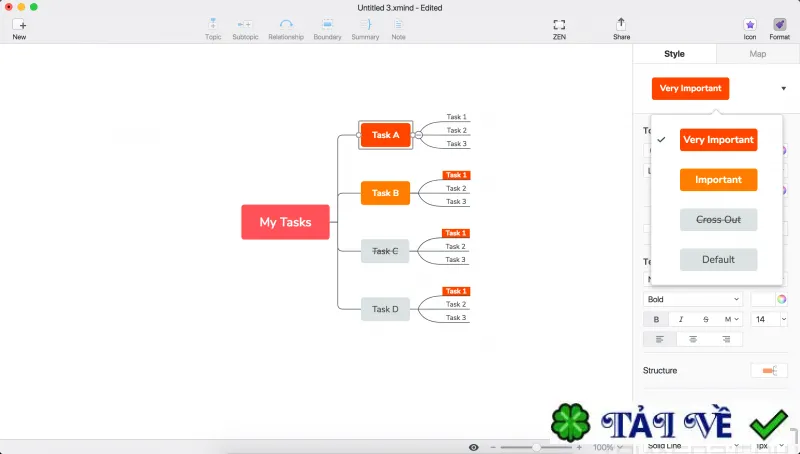Align topic text center

pyautogui.click(x=693, y=339)
